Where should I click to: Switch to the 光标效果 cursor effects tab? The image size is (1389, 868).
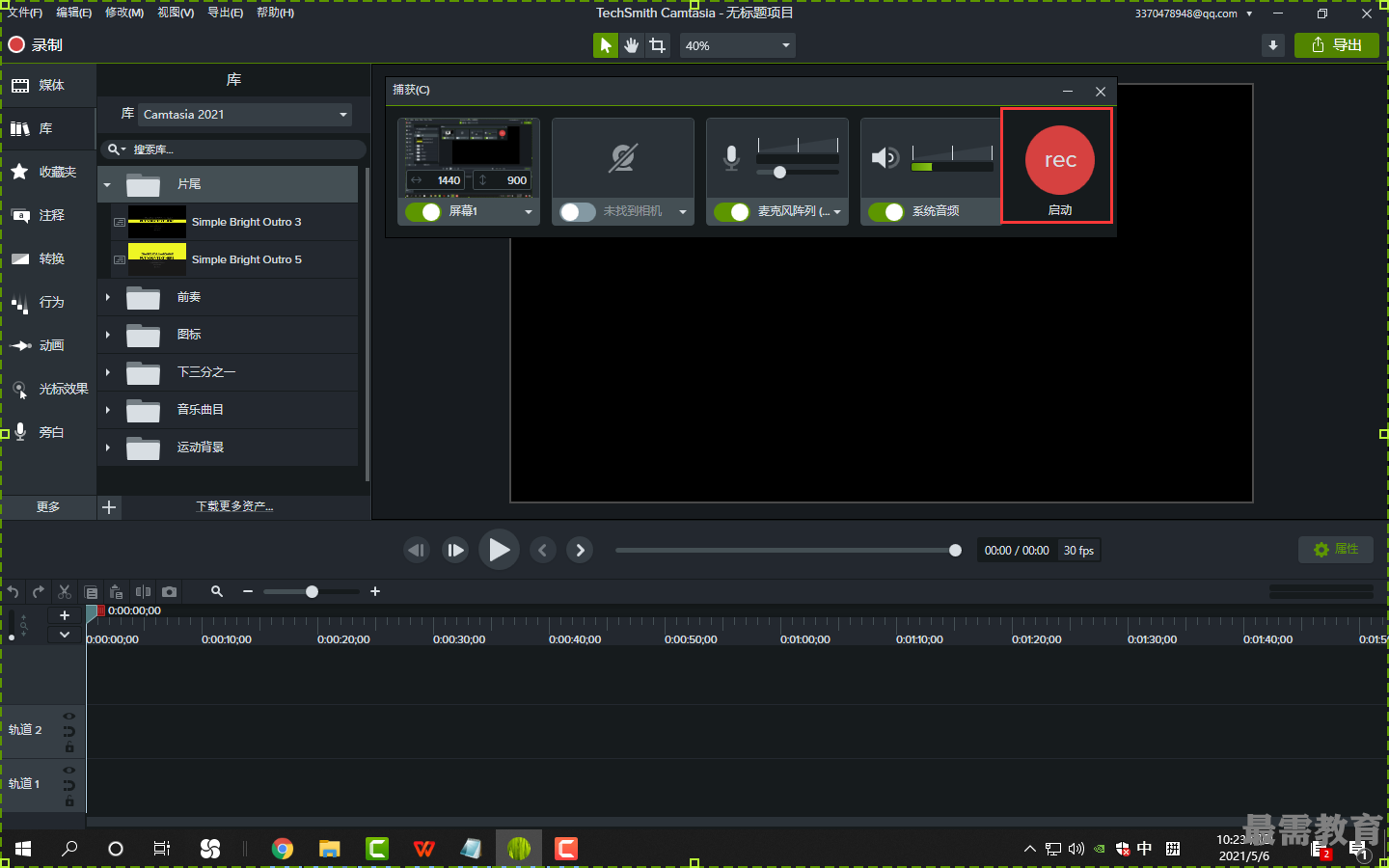(x=48, y=389)
